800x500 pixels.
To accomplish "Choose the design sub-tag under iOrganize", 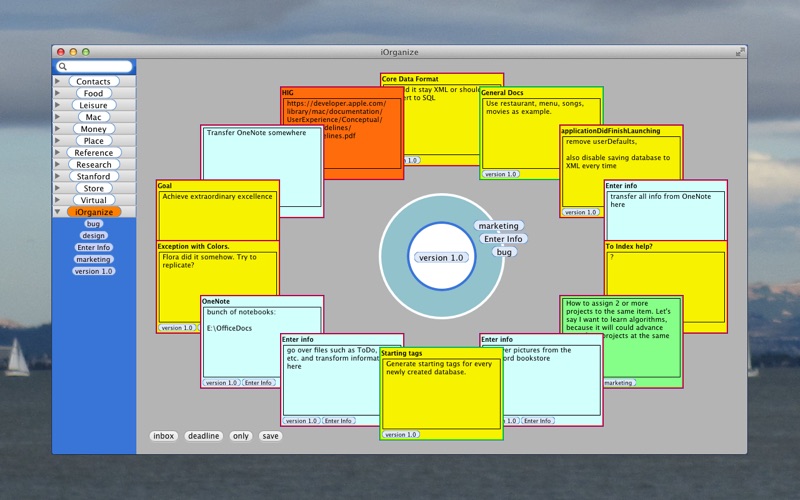I will tap(93, 236).
